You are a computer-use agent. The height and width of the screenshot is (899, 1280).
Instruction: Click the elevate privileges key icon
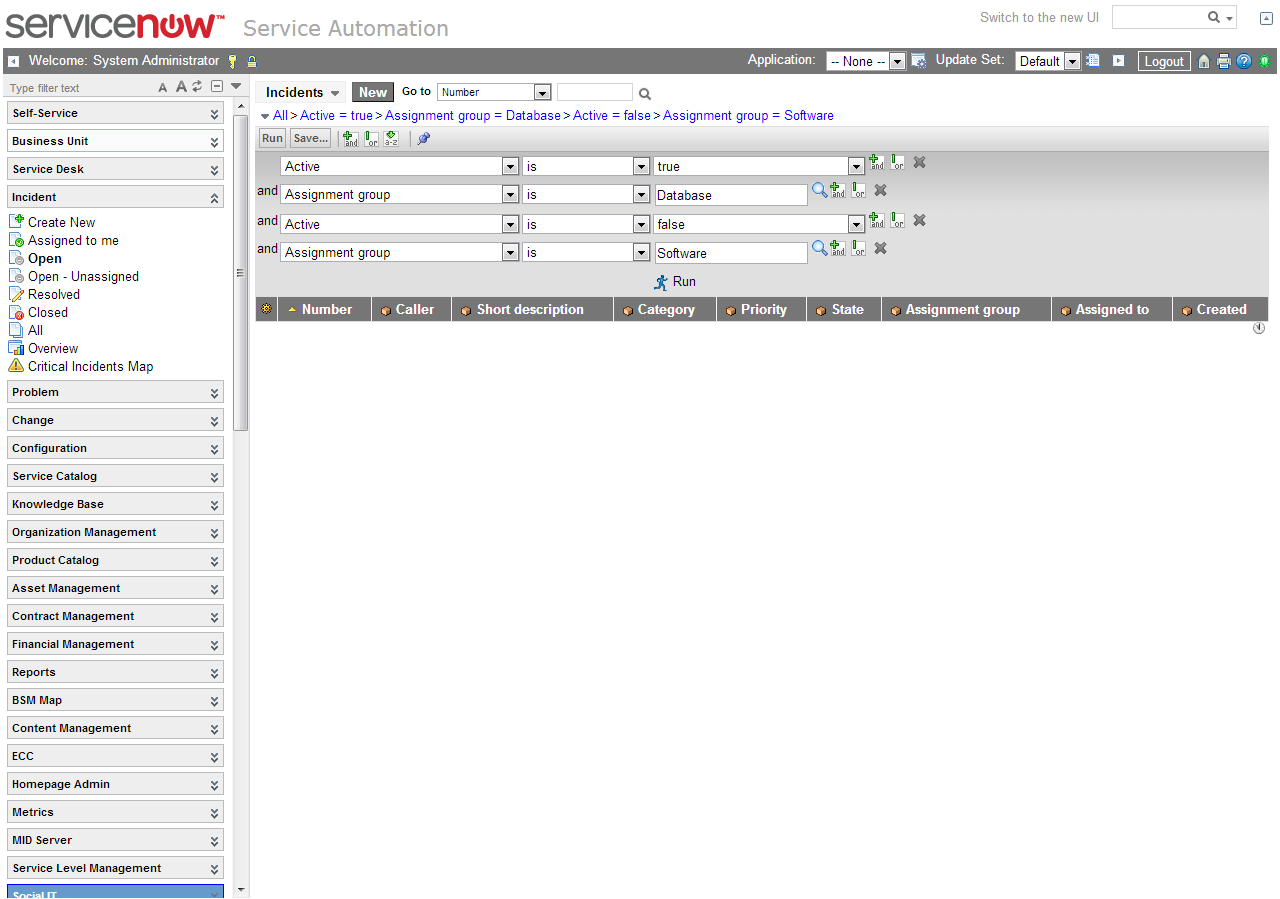click(x=233, y=61)
